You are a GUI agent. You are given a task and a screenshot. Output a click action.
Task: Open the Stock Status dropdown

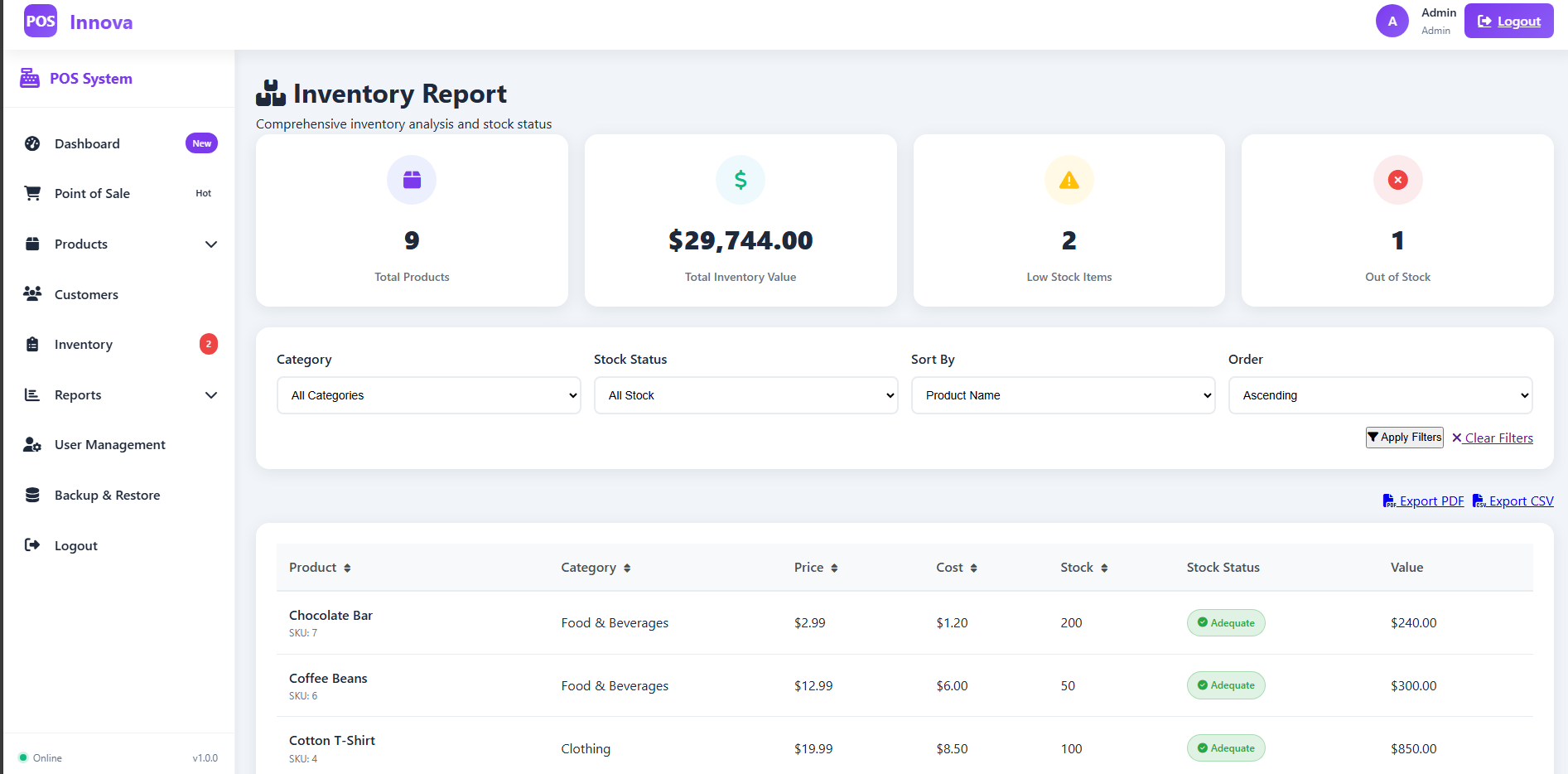pyautogui.click(x=745, y=395)
